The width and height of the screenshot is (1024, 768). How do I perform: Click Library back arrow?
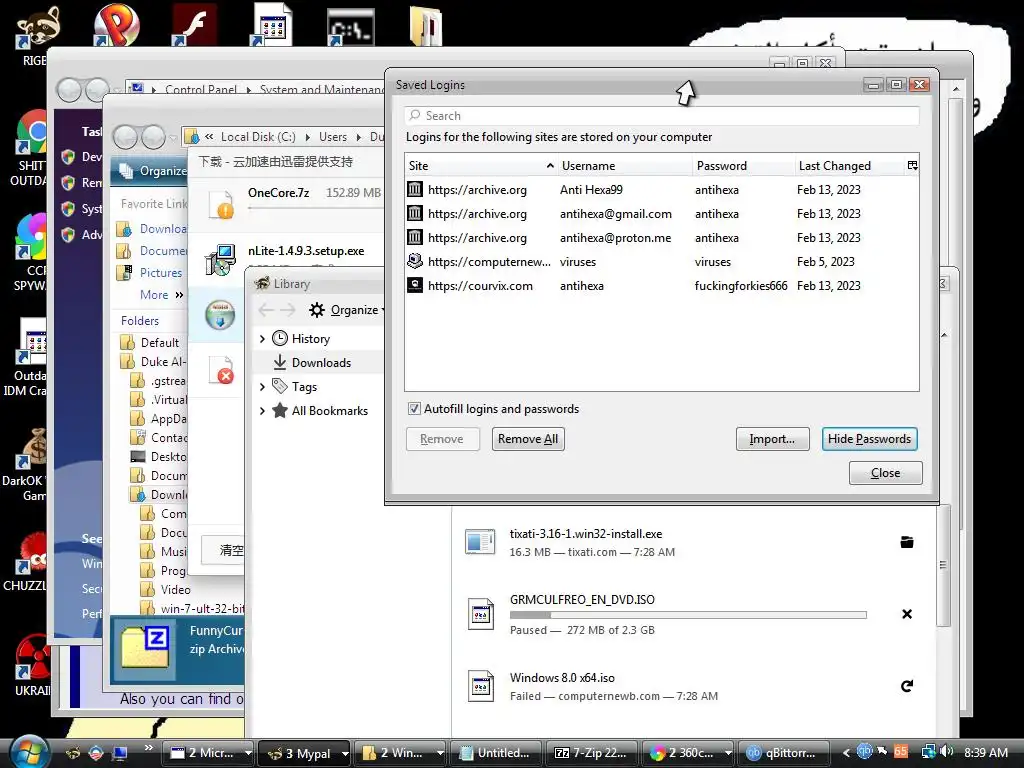(266, 310)
